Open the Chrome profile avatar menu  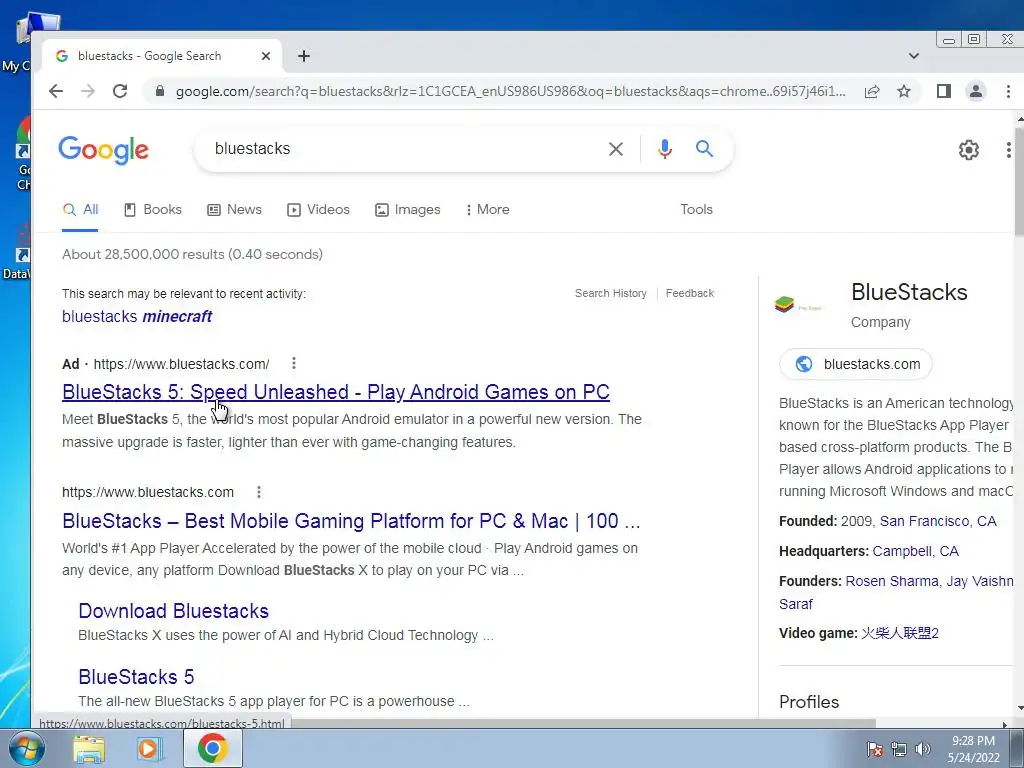[976, 91]
